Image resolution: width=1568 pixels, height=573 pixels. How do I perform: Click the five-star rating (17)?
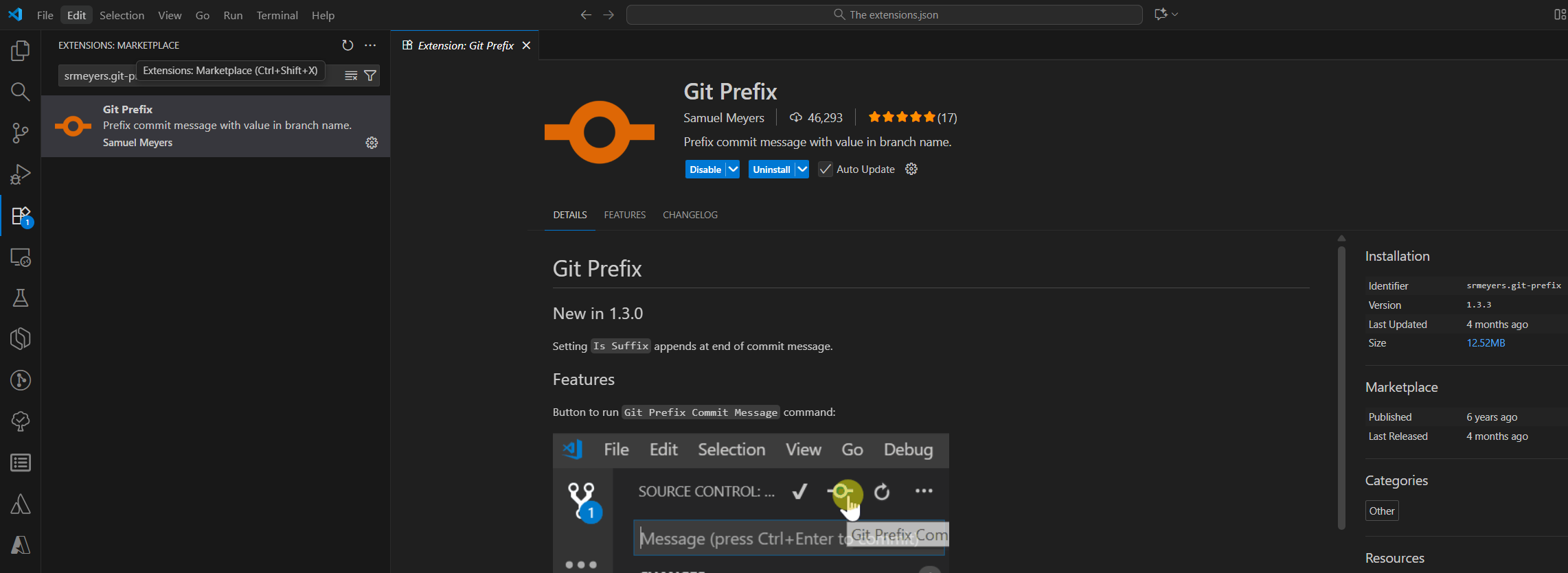tap(912, 117)
